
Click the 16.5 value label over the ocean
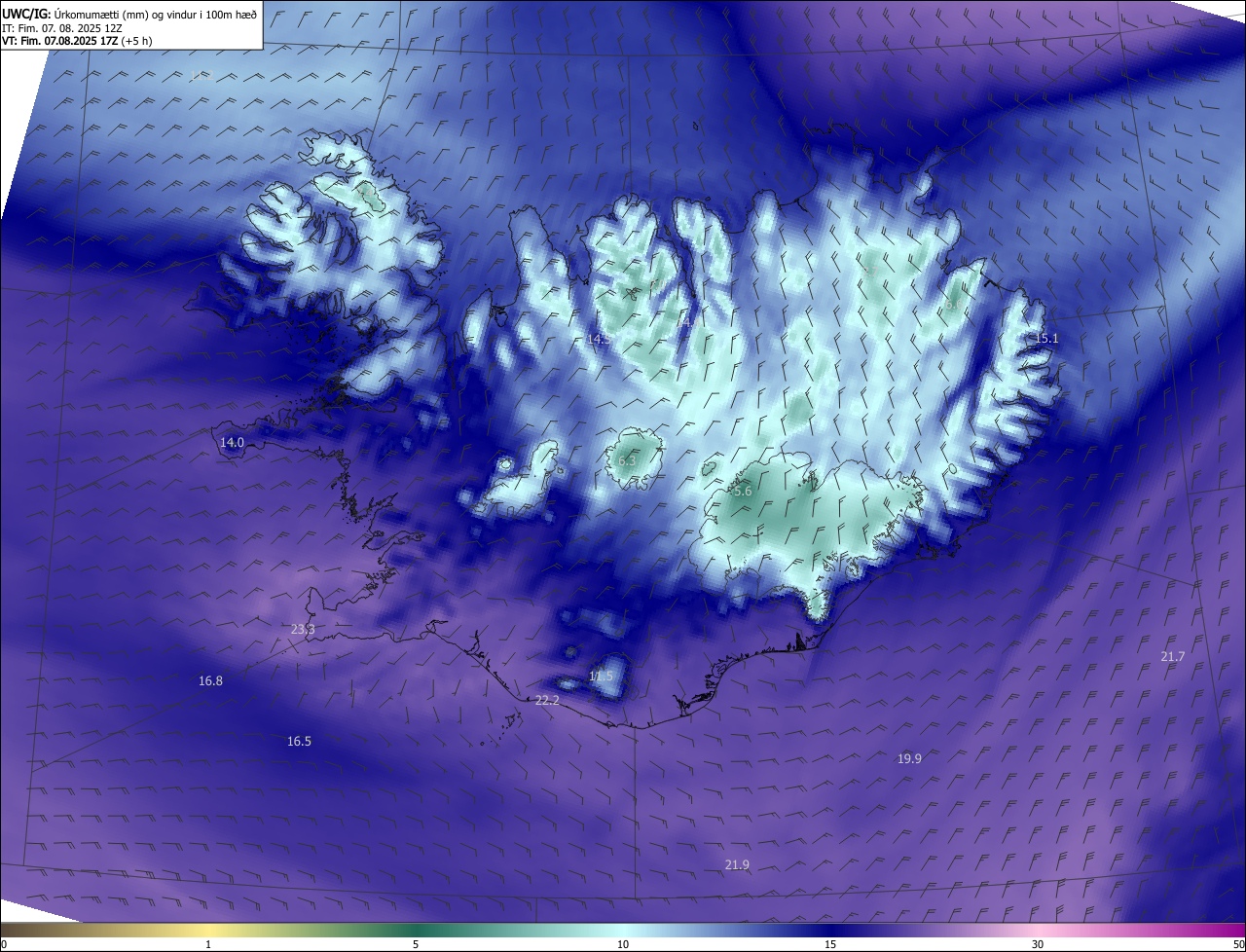click(x=299, y=742)
